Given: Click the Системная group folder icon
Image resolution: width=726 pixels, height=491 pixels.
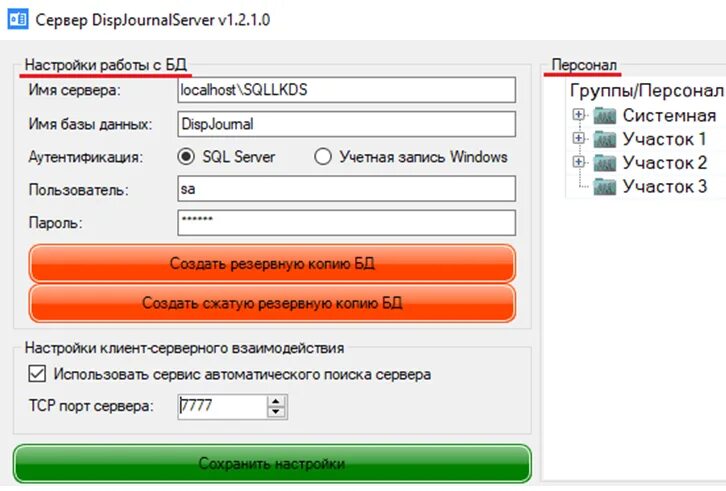Looking at the screenshot, I should pyautogui.click(x=605, y=115).
